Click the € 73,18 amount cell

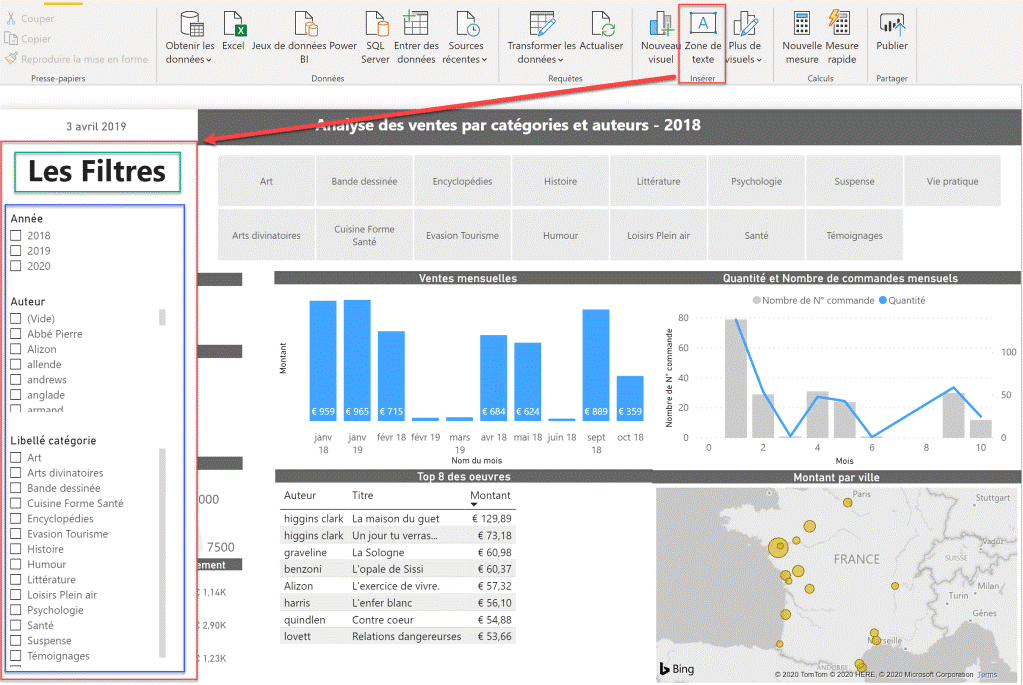495,536
